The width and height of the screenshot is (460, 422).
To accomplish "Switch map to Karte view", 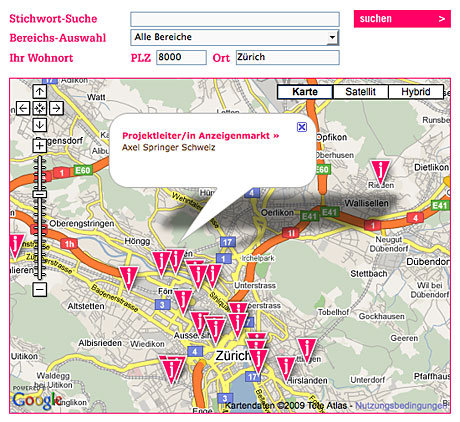I will click(305, 92).
